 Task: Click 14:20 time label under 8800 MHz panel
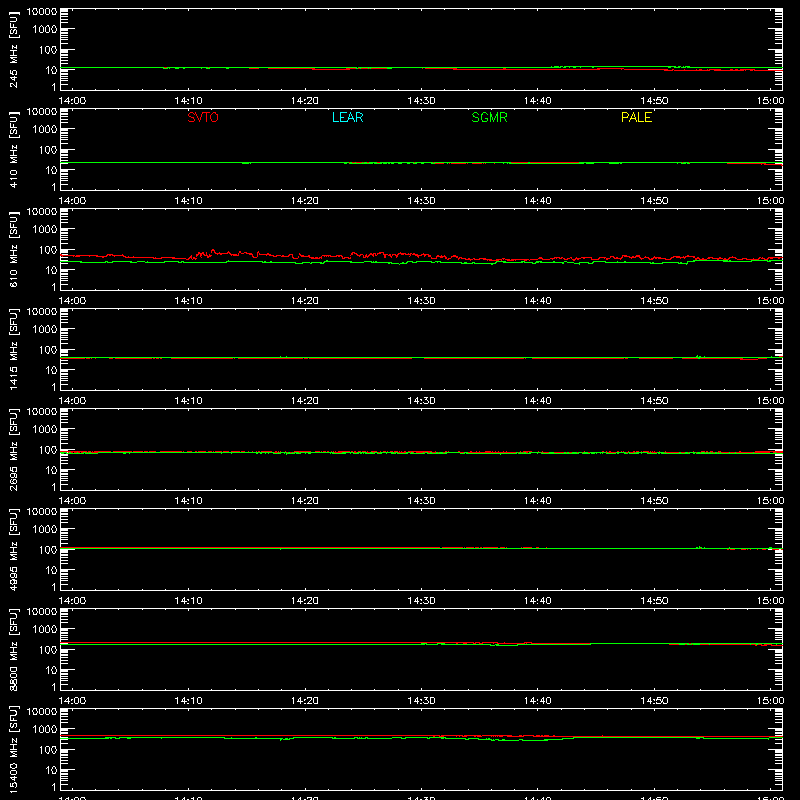tap(305, 701)
